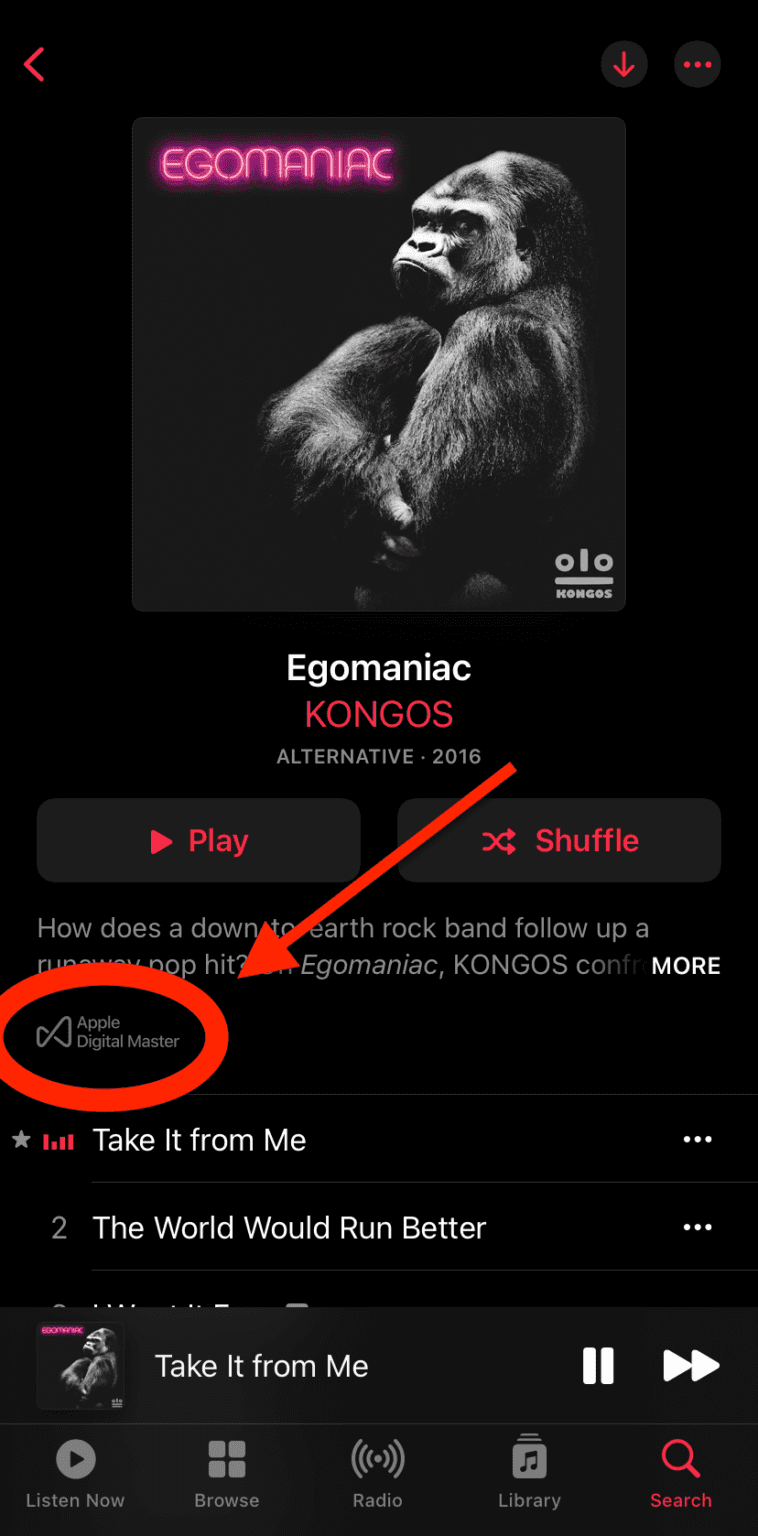Select the Search tab
This screenshot has height=1536, width=758.
tap(681, 1474)
